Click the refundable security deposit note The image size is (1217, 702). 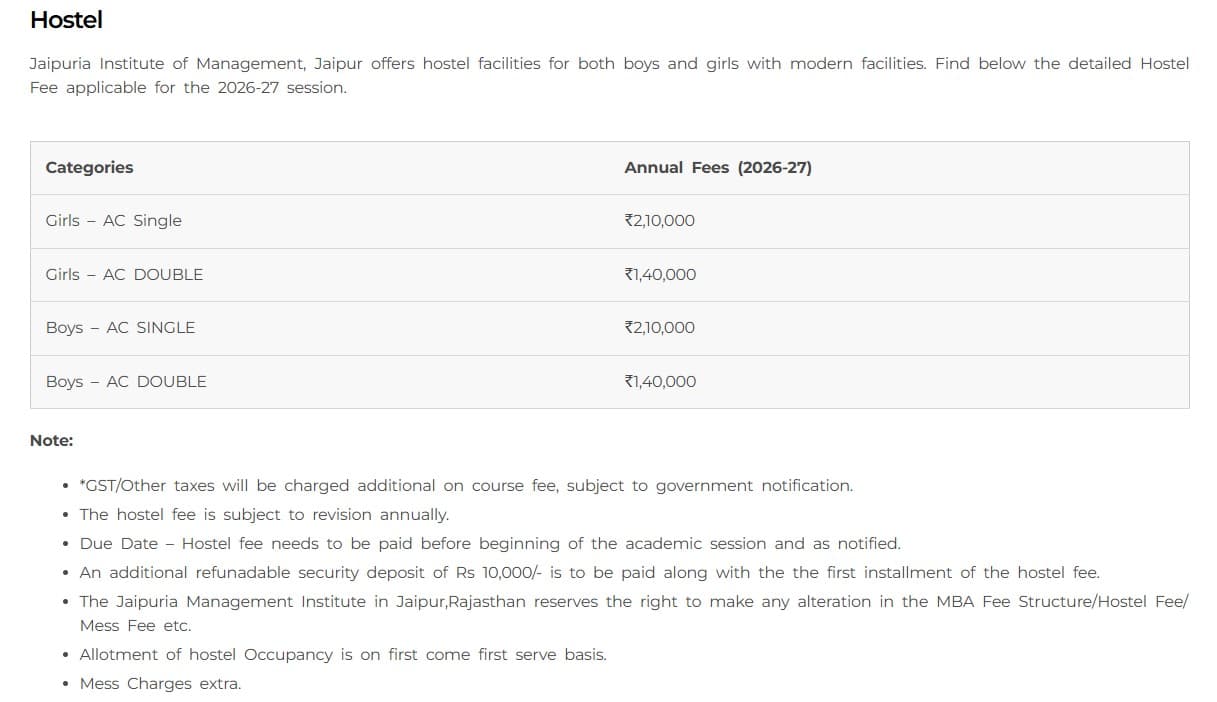click(589, 573)
